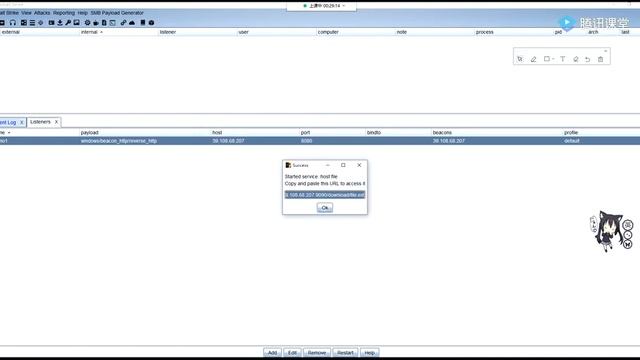Open screenshots toolbar icon
This screenshot has width=640, height=360.
tap(76, 23)
